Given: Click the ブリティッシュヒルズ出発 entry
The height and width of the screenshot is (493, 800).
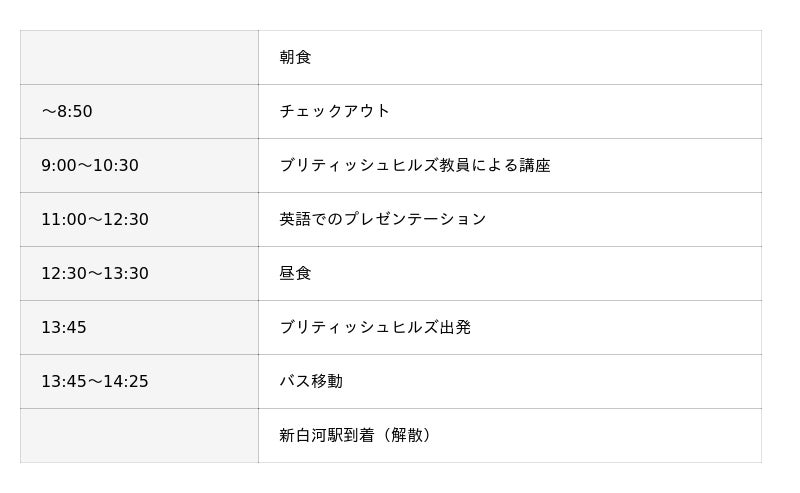Looking at the screenshot, I should pyautogui.click(x=375, y=328).
